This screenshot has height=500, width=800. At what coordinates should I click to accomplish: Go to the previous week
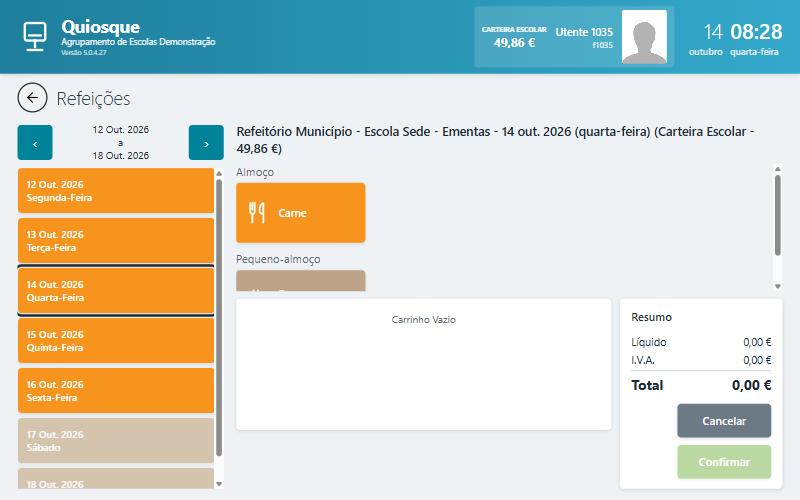pos(35,143)
